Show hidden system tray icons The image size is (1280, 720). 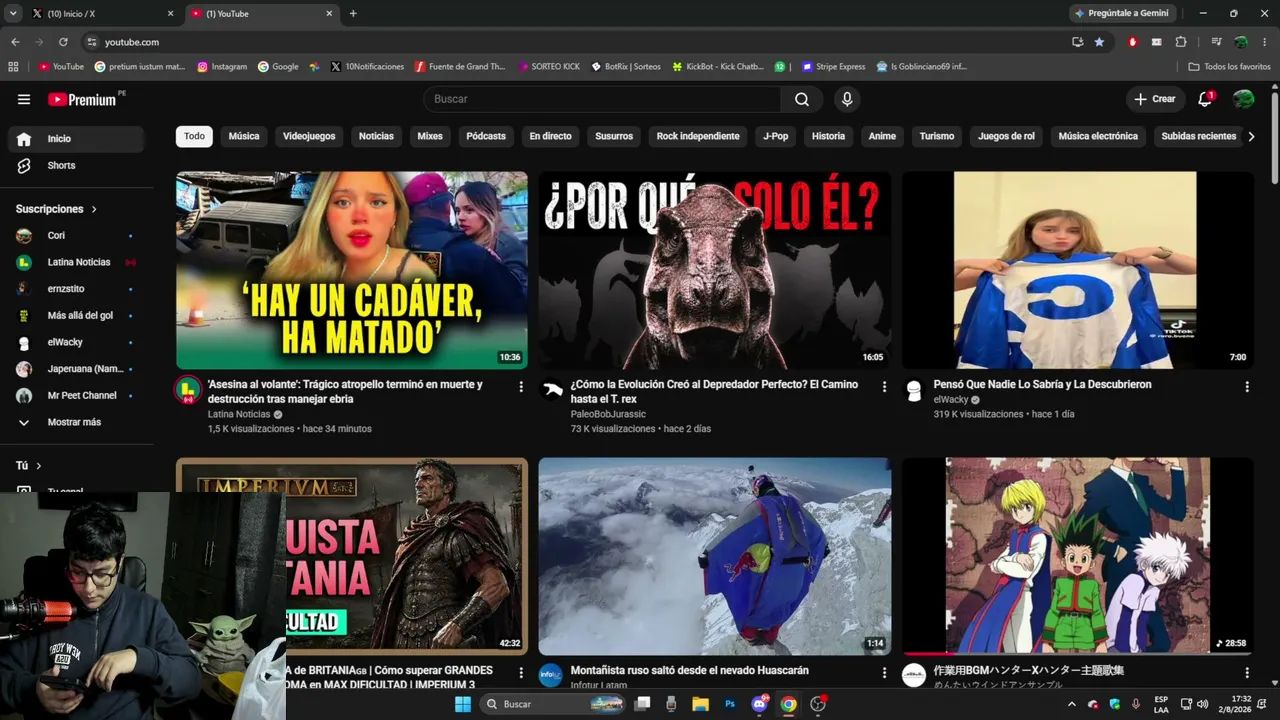pyautogui.click(x=1072, y=704)
